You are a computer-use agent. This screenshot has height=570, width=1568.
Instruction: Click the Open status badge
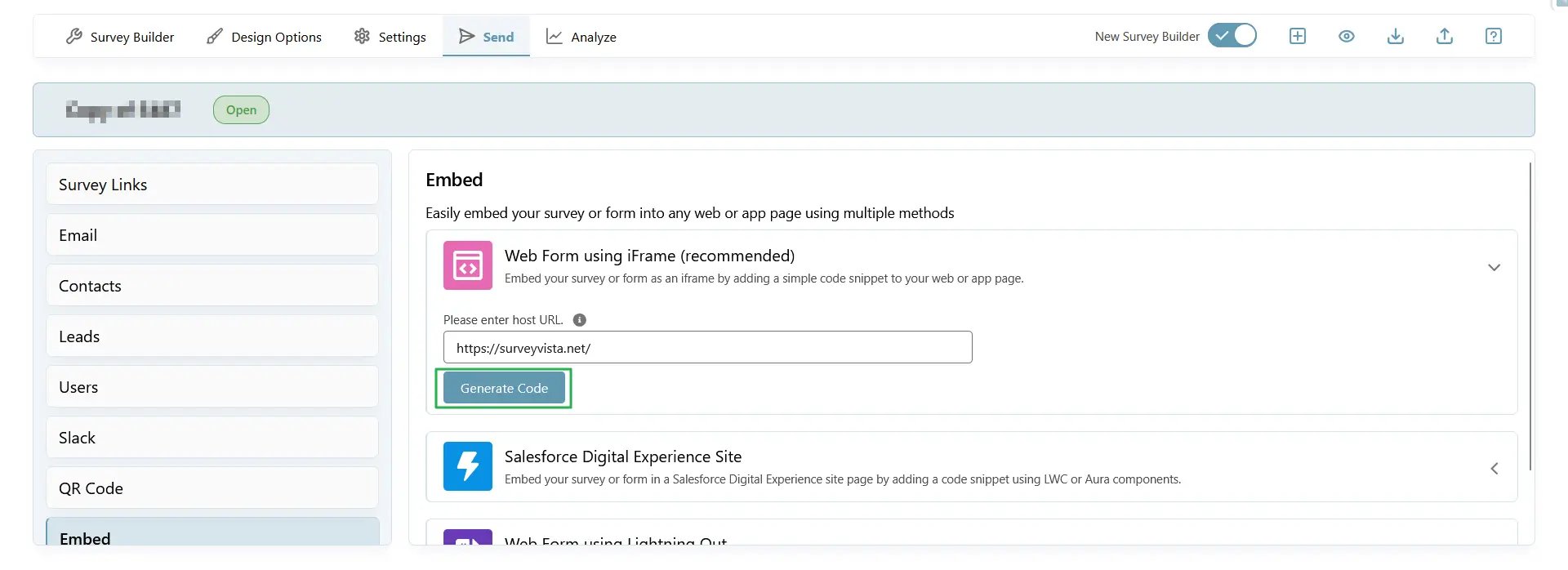tap(241, 109)
